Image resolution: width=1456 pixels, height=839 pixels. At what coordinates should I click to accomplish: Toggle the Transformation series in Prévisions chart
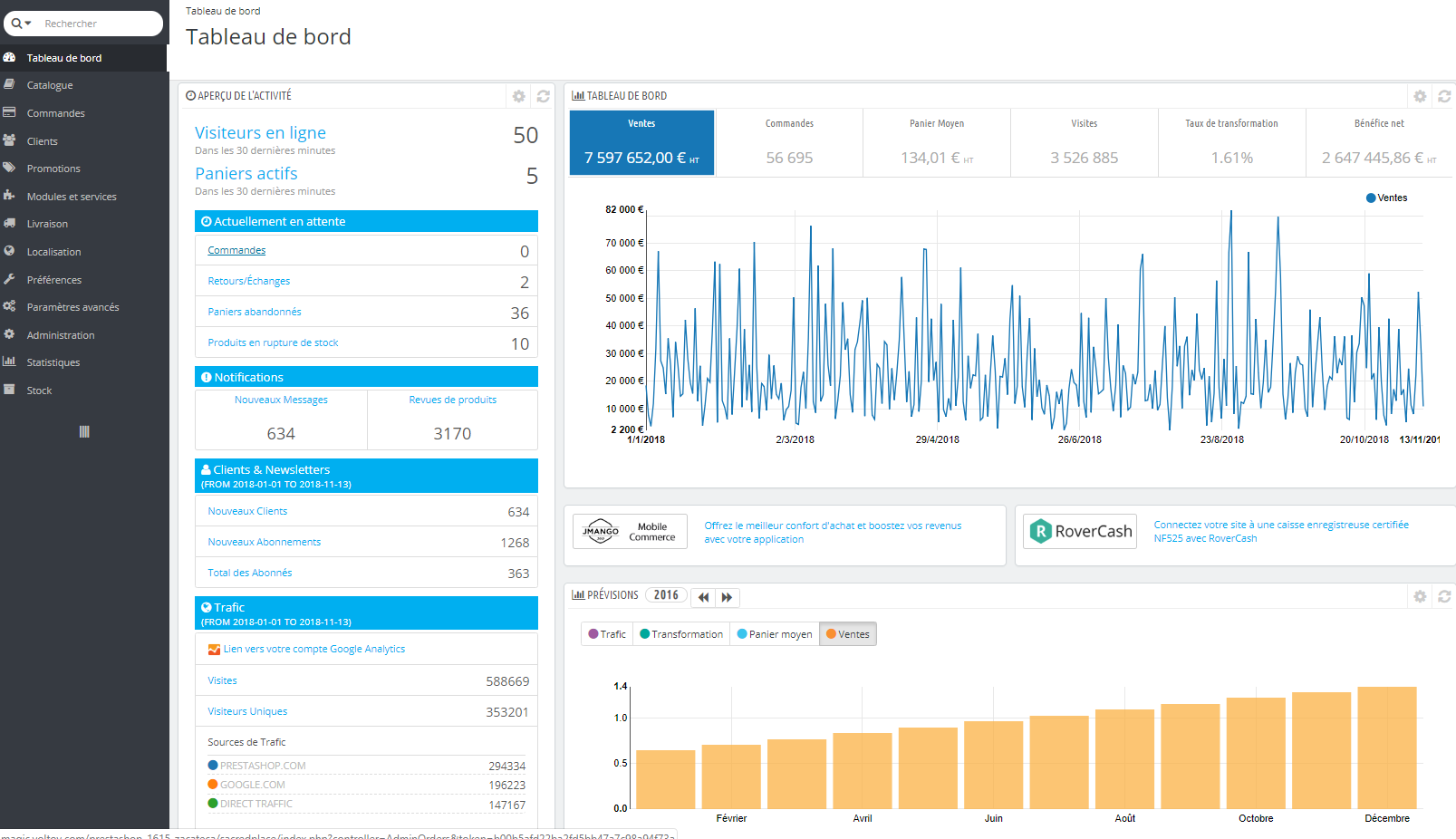[x=680, y=633]
